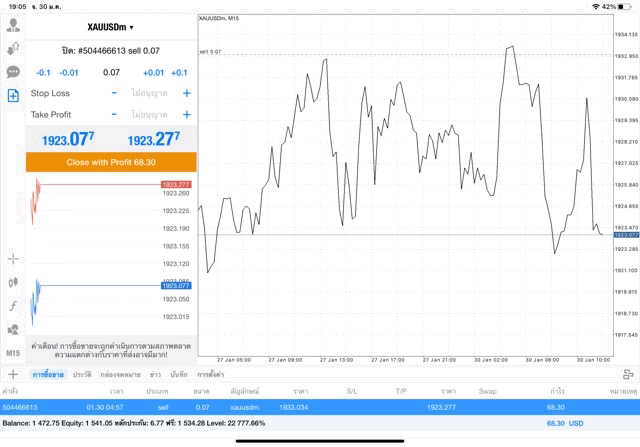Click the 1933.034 open price cell
640x447 pixels.
[x=294, y=407]
